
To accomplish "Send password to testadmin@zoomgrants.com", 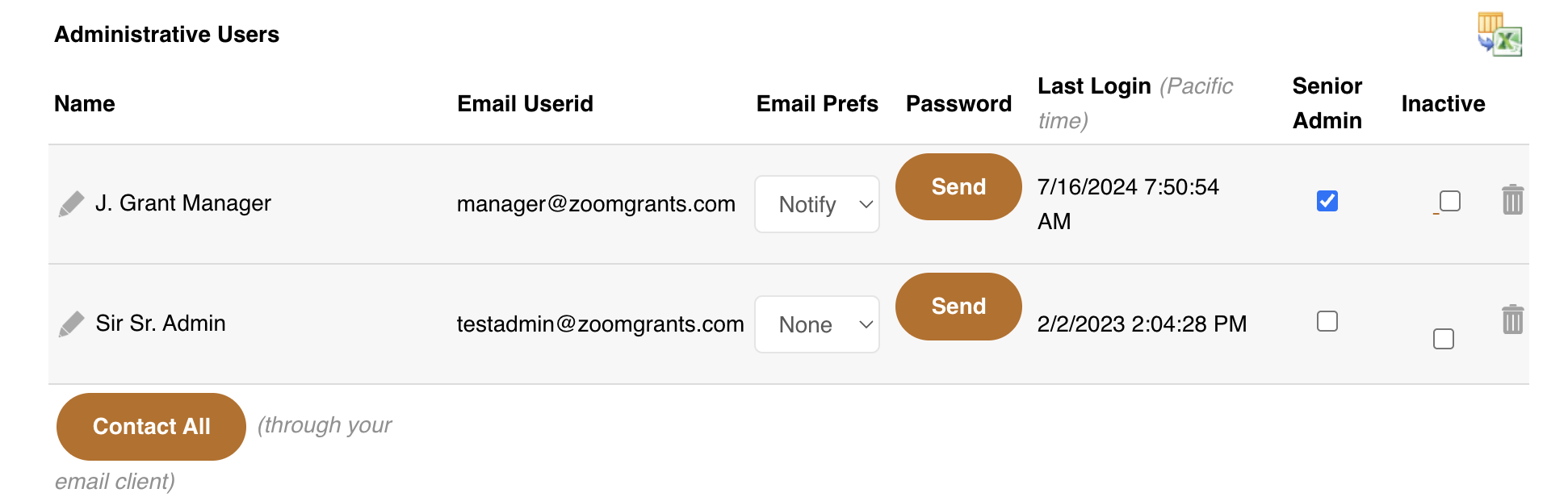I will [x=958, y=307].
